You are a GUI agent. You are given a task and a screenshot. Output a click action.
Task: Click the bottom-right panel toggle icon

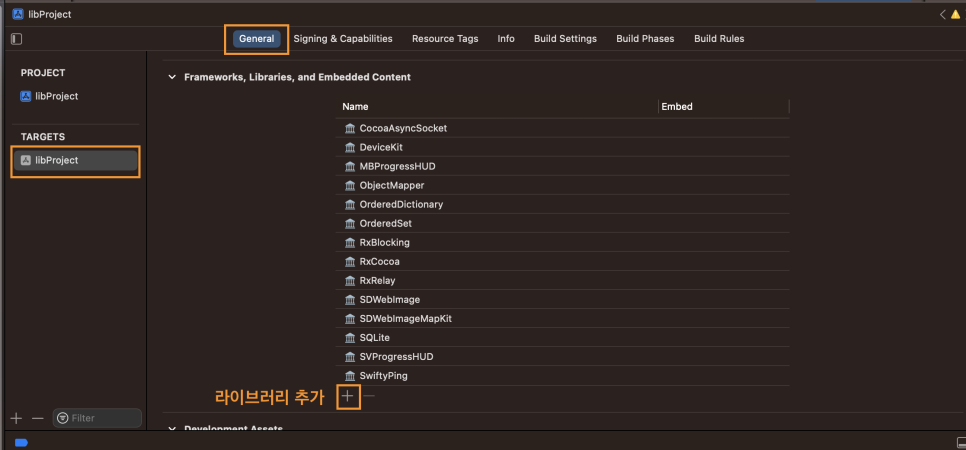960,443
